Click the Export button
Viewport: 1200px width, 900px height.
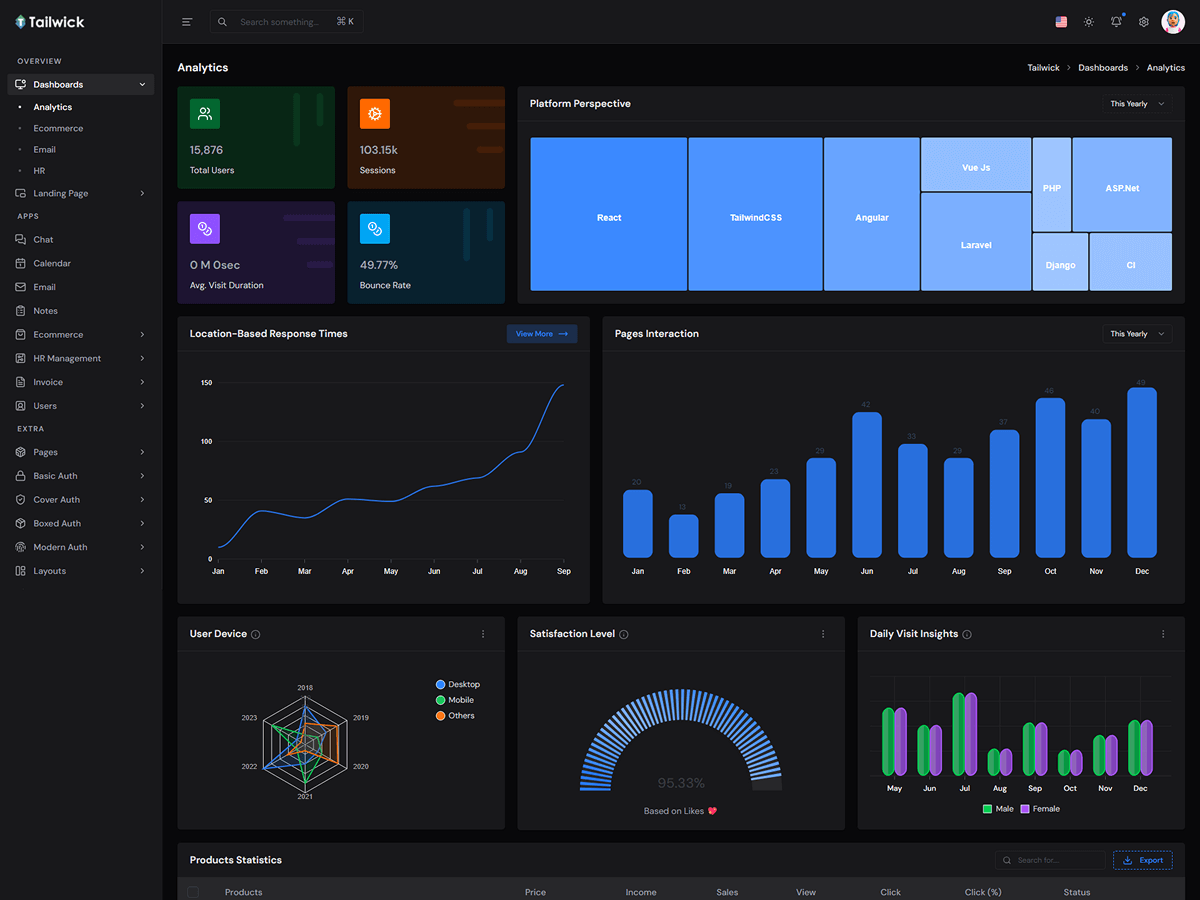1143,860
